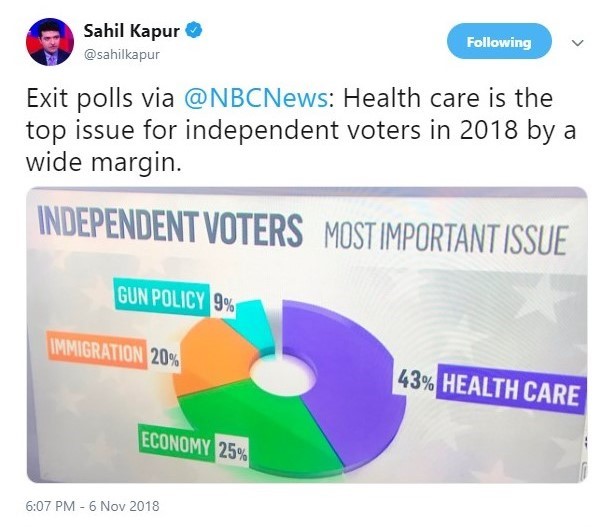Follow the @NBCNews mention link
Image resolution: width=612 pixels, height=527 pixels.
256,98
